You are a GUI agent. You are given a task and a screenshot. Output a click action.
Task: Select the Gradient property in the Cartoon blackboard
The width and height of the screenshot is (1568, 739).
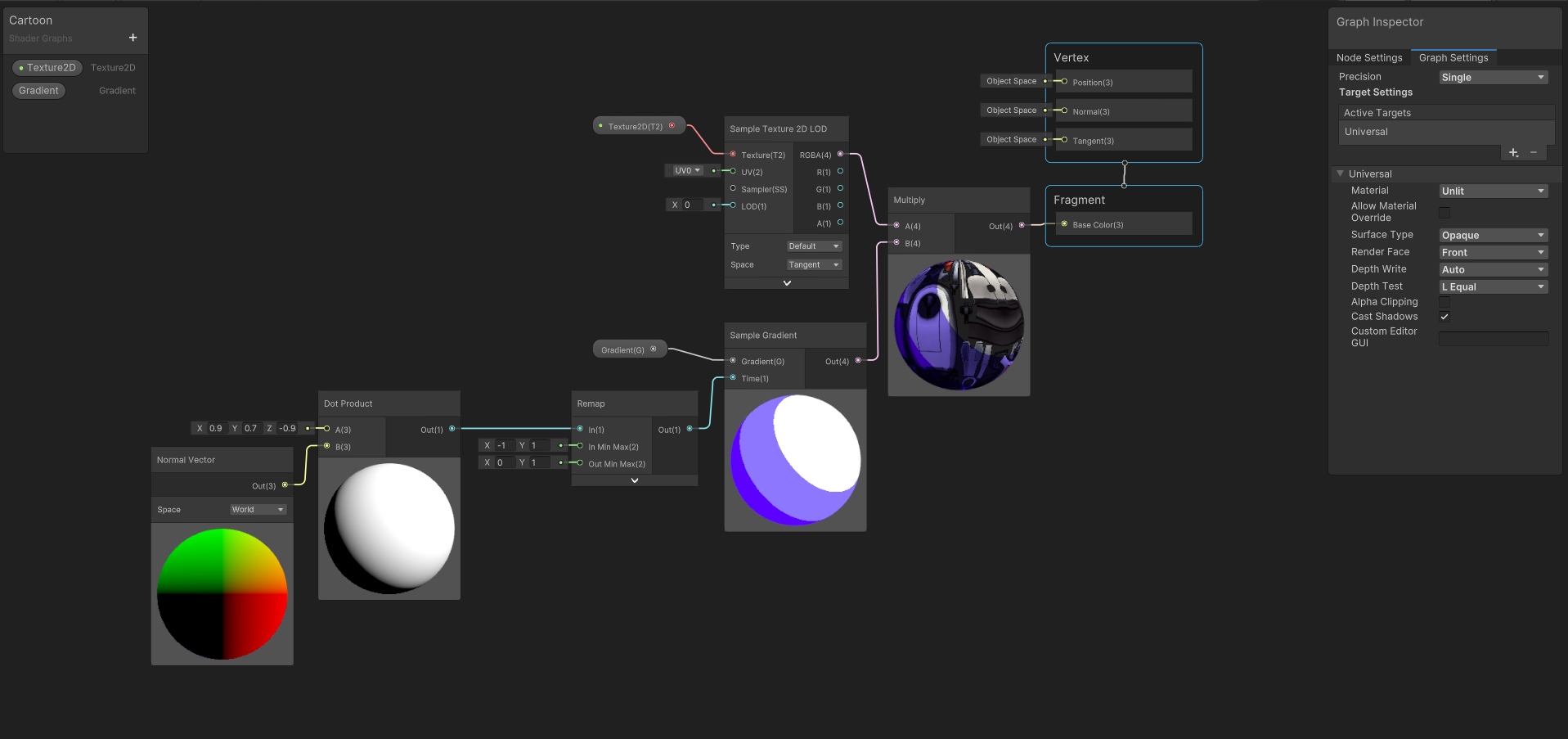[x=38, y=90]
